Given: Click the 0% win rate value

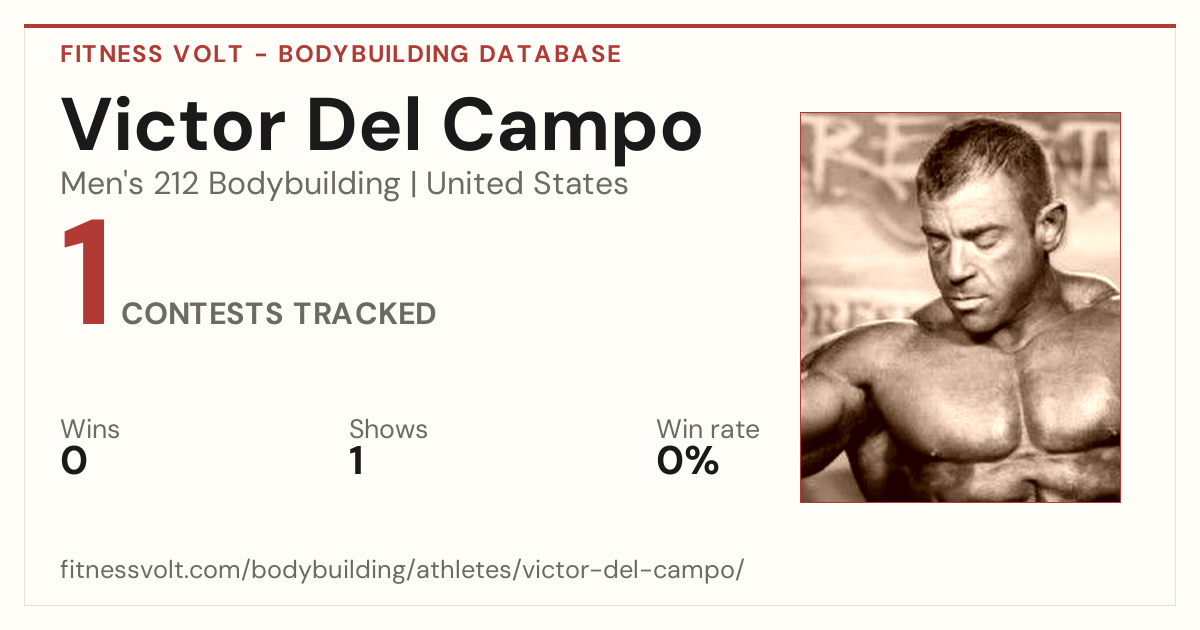Looking at the screenshot, I should [x=688, y=461].
